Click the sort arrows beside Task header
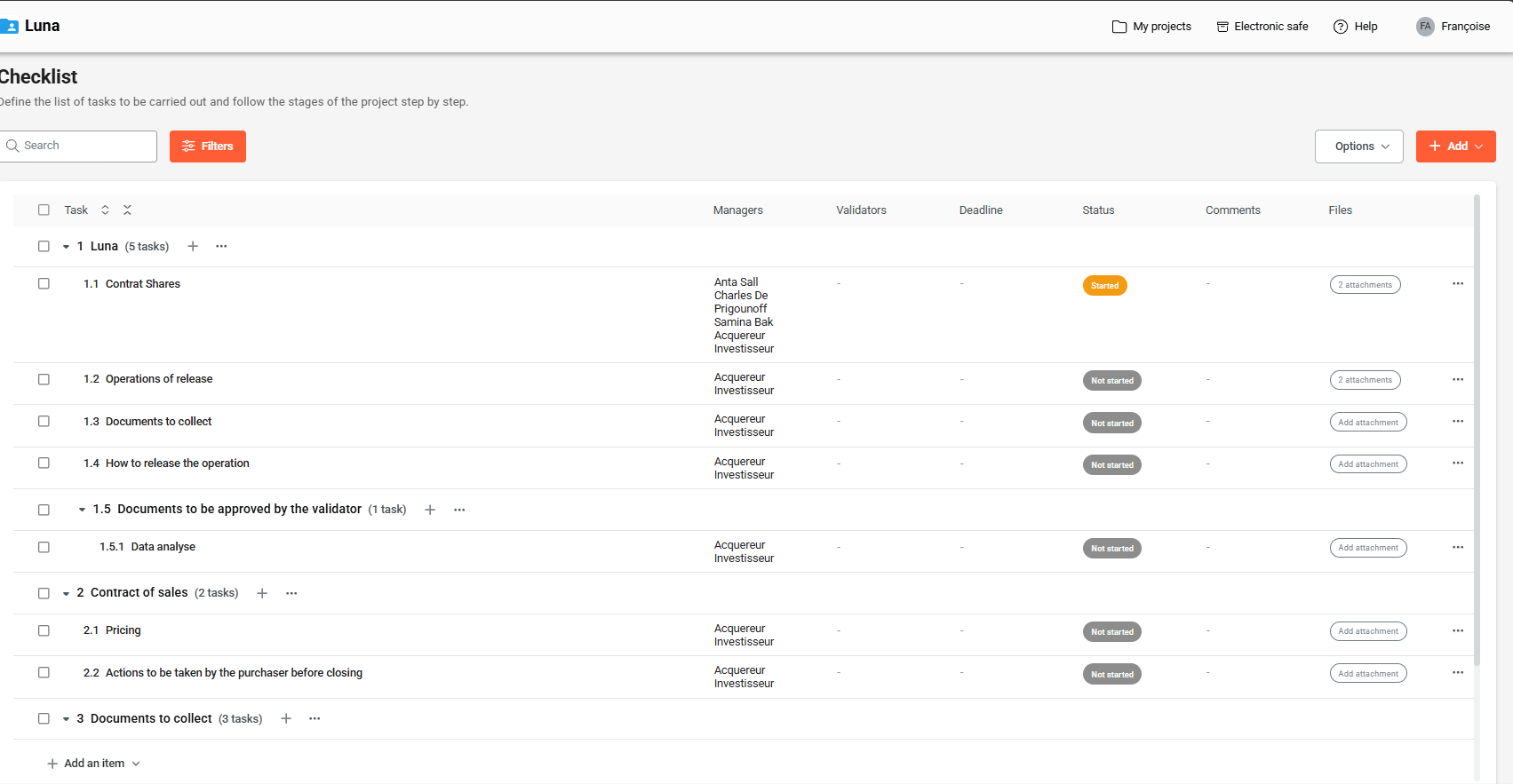This screenshot has height=784, width=1513. (x=105, y=210)
